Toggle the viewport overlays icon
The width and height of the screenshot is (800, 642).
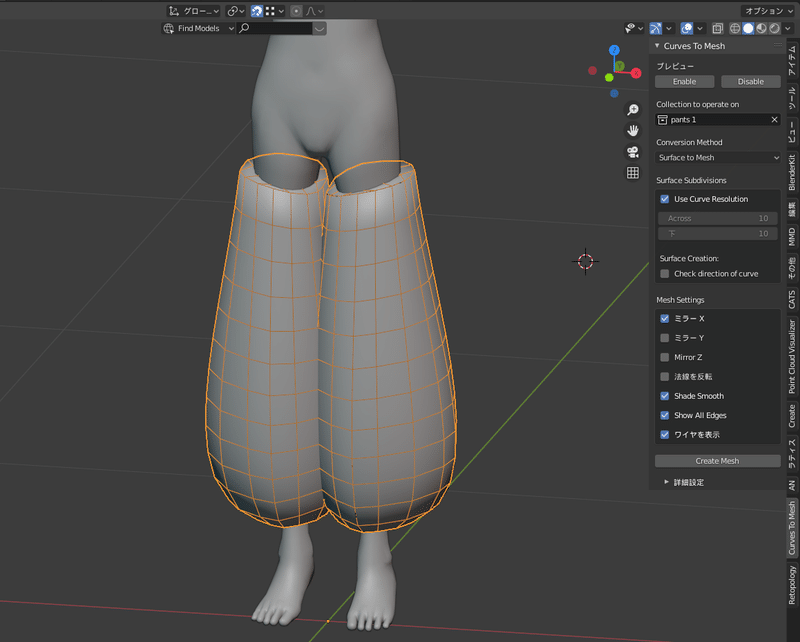click(688, 28)
